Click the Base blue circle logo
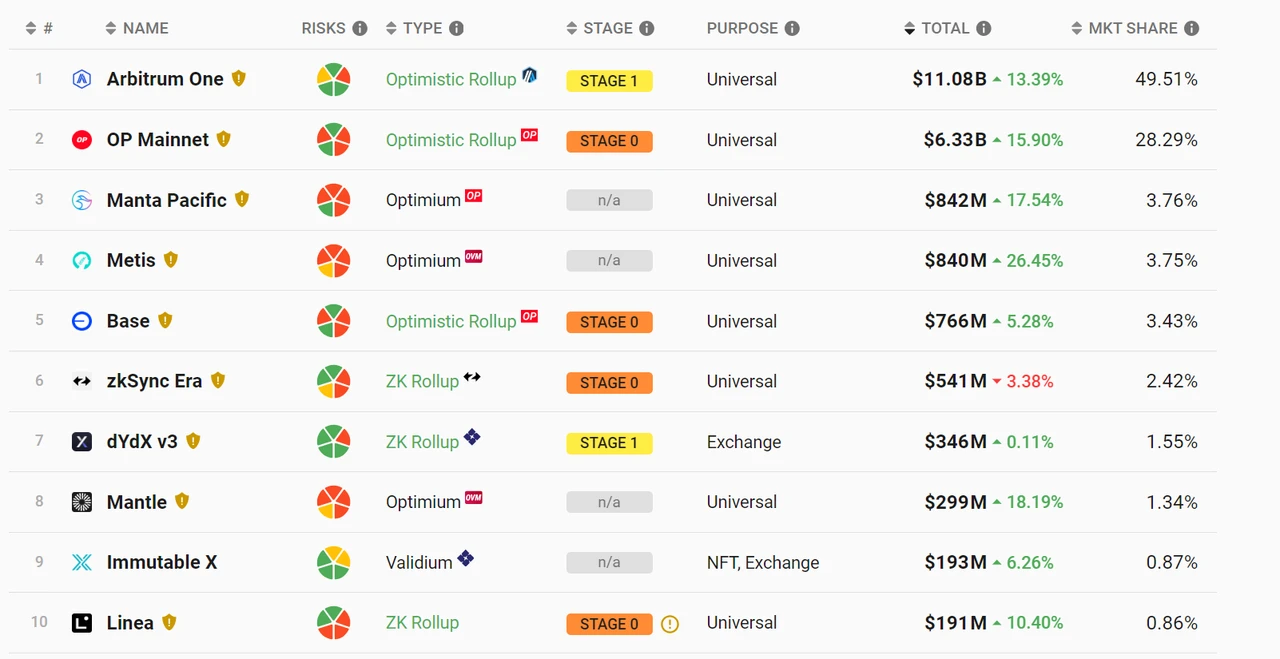Screen dimensions: 1280x659 (x=82, y=321)
